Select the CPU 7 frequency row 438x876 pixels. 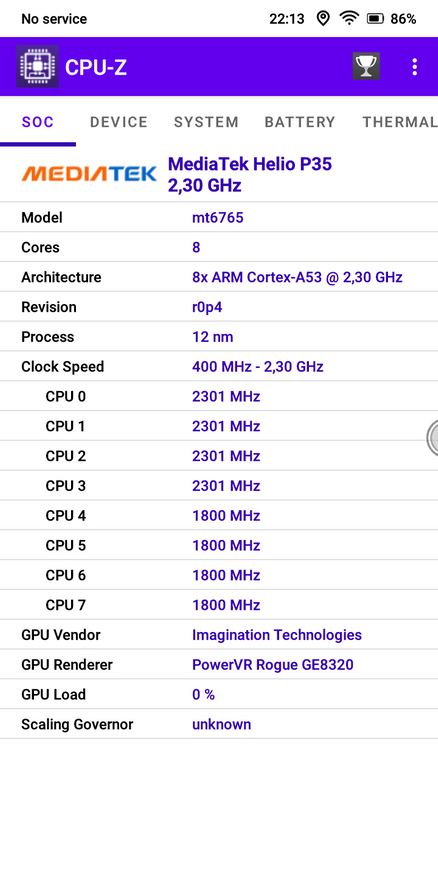point(219,605)
